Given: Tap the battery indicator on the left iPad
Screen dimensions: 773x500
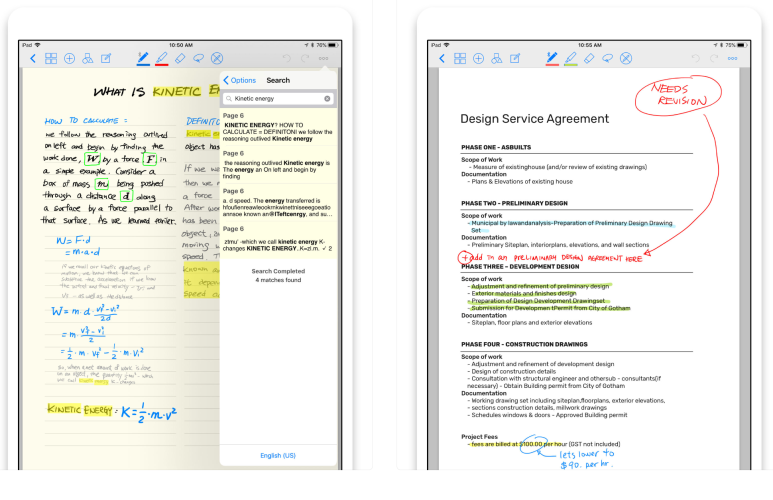Looking at the screenshot, I should point(333,45).
